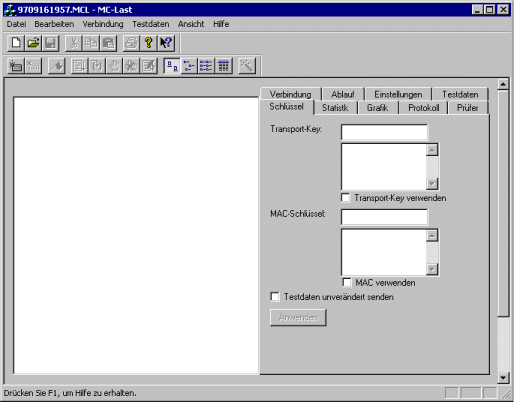Screen dimensions: 514x402
Task: Click MAC list scroll up arrow
Action: pyautogui.click(x=432, y=236)
